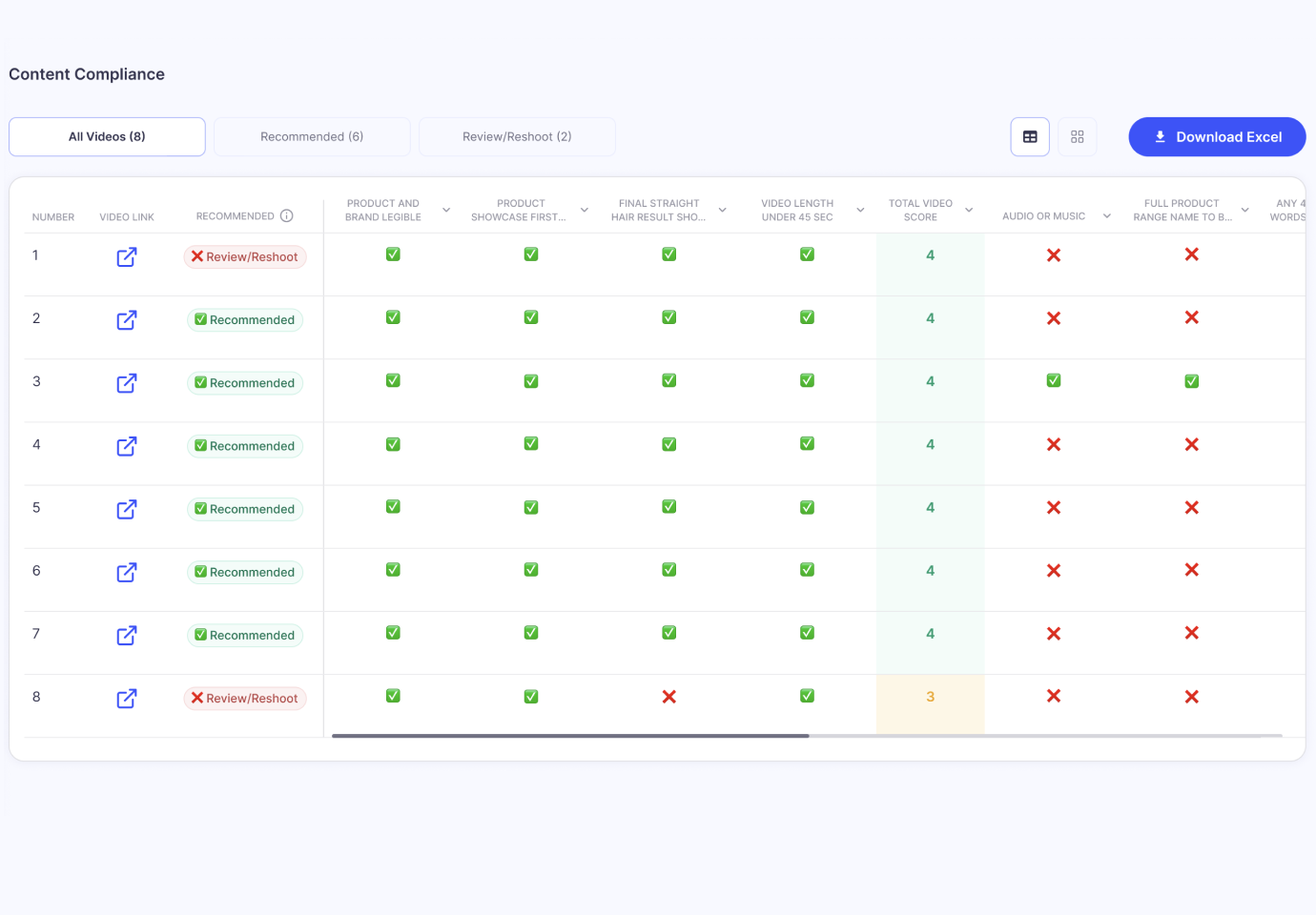Open Total Video Score column dropdown

click(969, 211)
